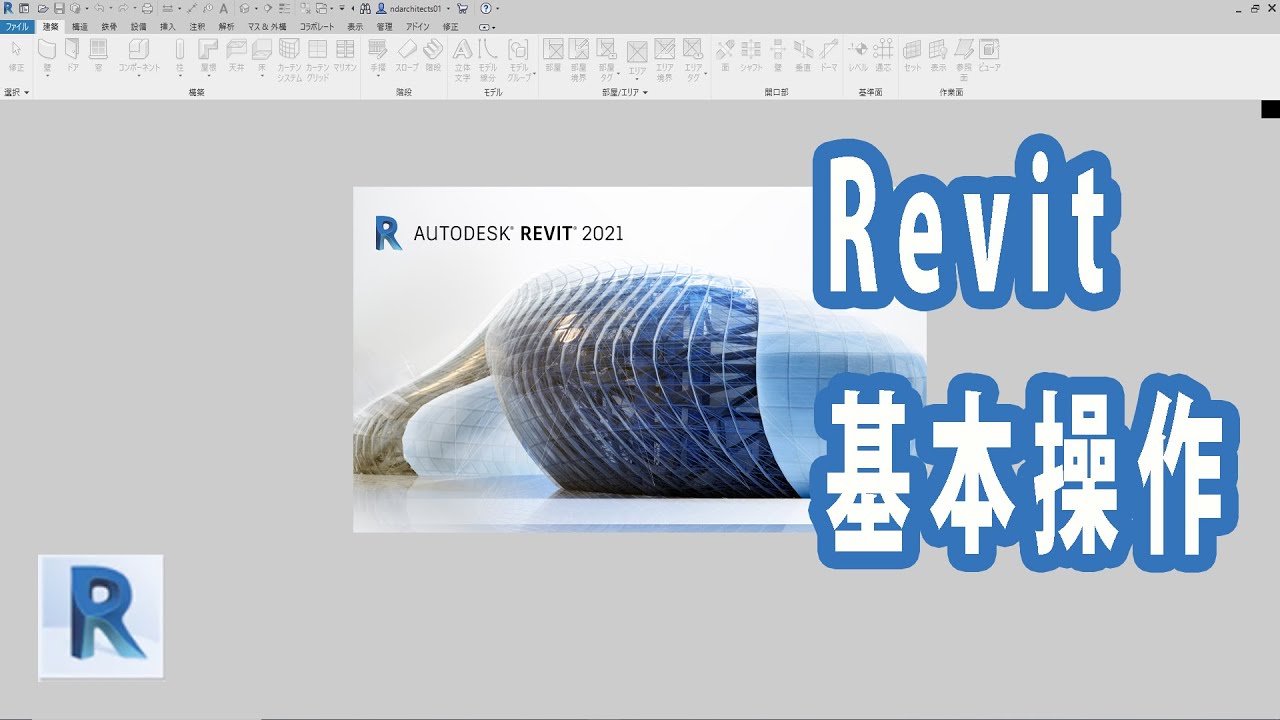The width and height of the screenshot is (1280, 720).
Task: Select the 階段 (Stair) tool
Action: coord(433,56)
